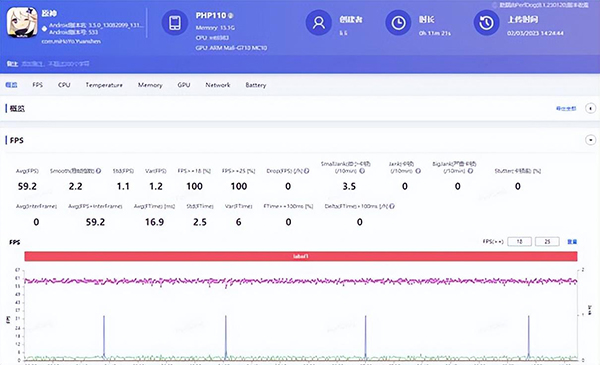The image size is (600, 365).
Task: Click the Memory 15.1G text
Action: (215, 28)
